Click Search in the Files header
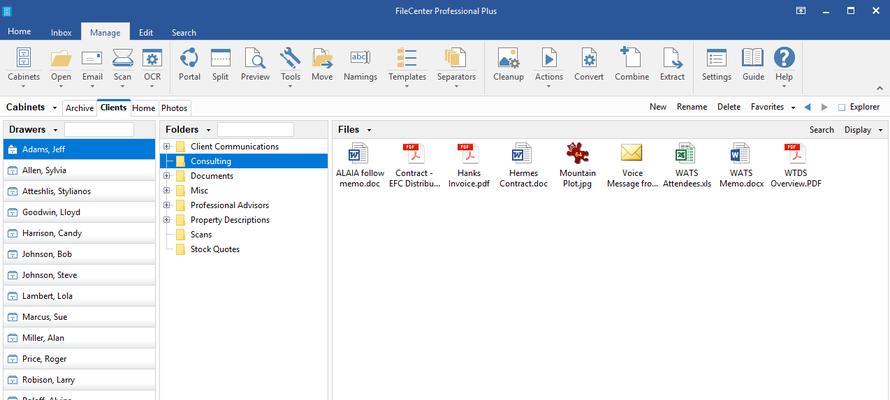 pos(821,130)
